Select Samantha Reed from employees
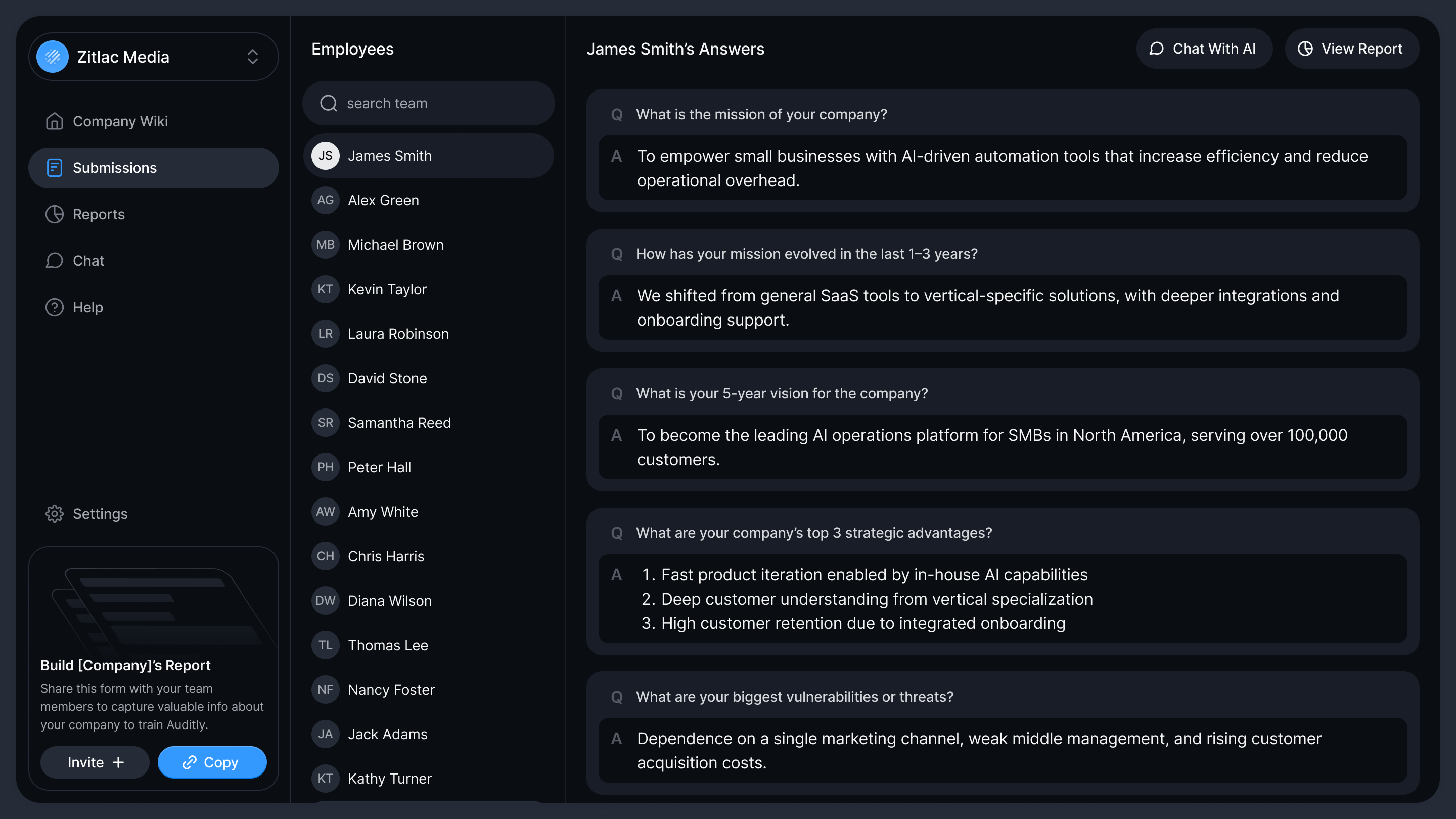The width and height of the screenshot is (1456, 819). click(x=399, y=423)
